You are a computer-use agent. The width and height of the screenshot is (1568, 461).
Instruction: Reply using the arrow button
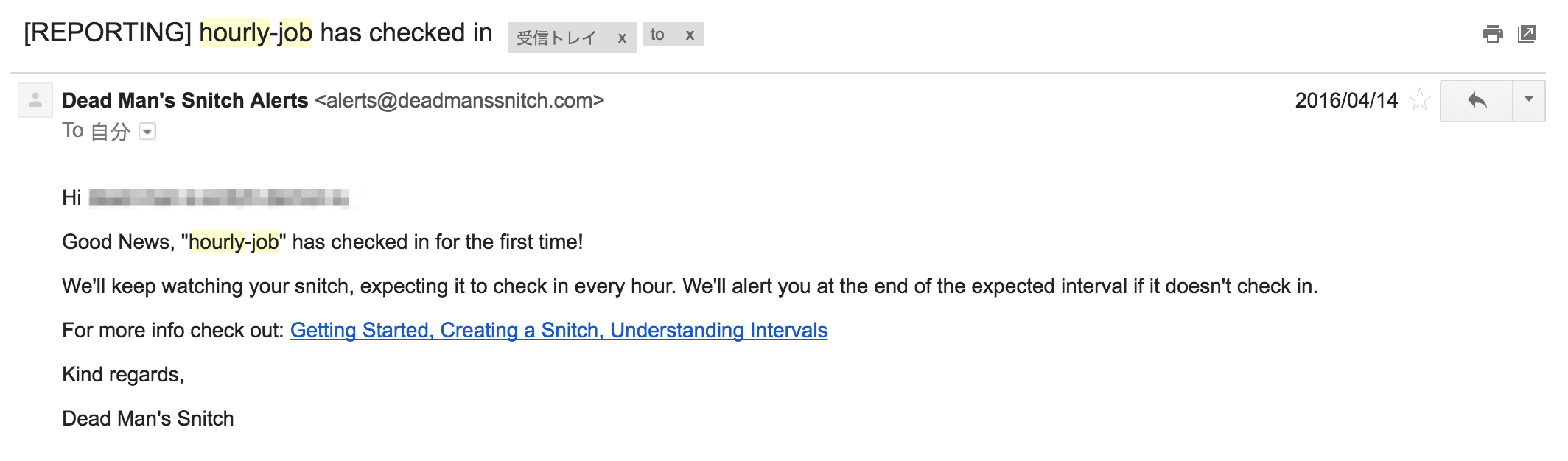(1477, 100)
